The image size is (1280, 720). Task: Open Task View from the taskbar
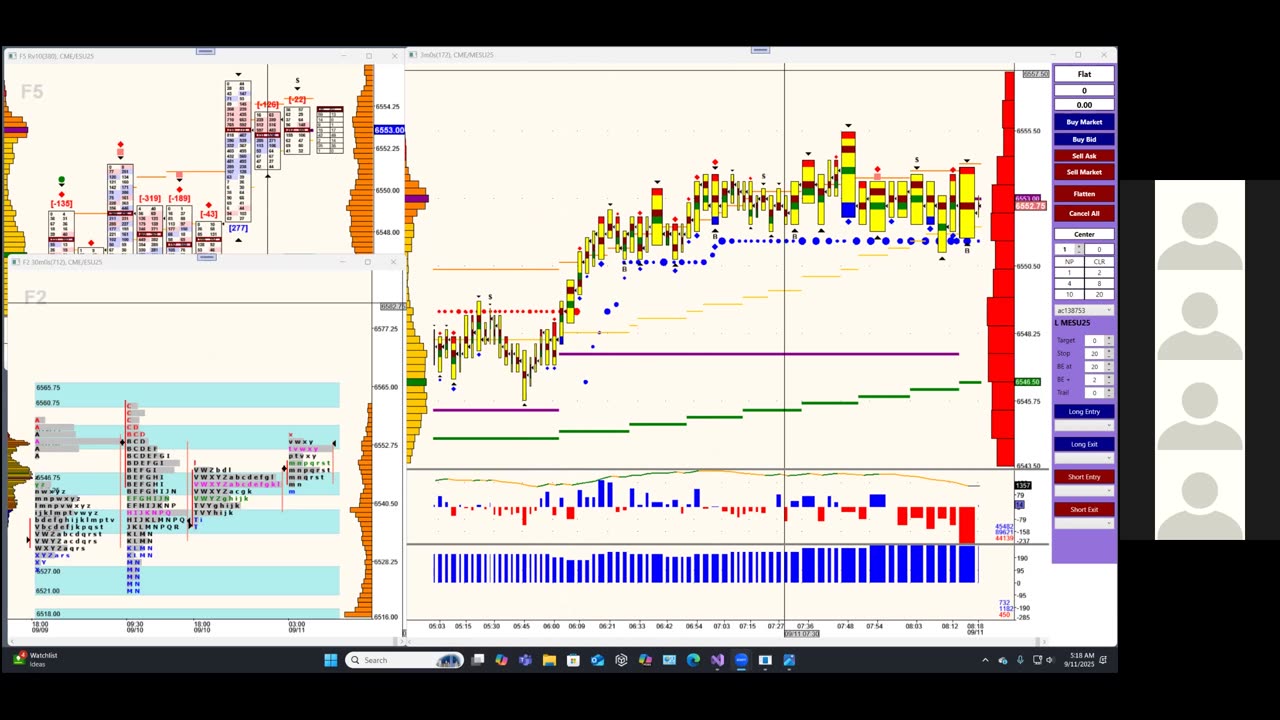coord(478,660)
